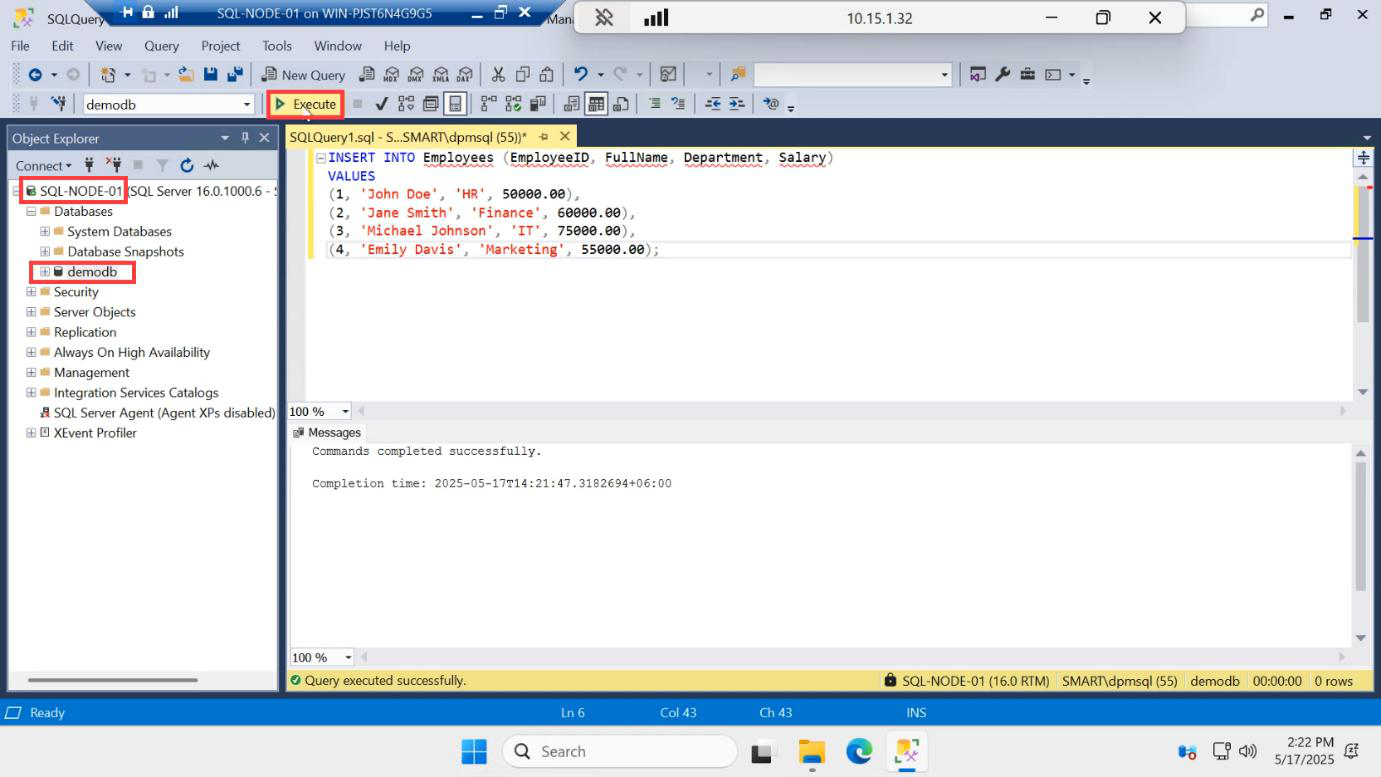Click the Decrease Indent icon

point(713,104)
